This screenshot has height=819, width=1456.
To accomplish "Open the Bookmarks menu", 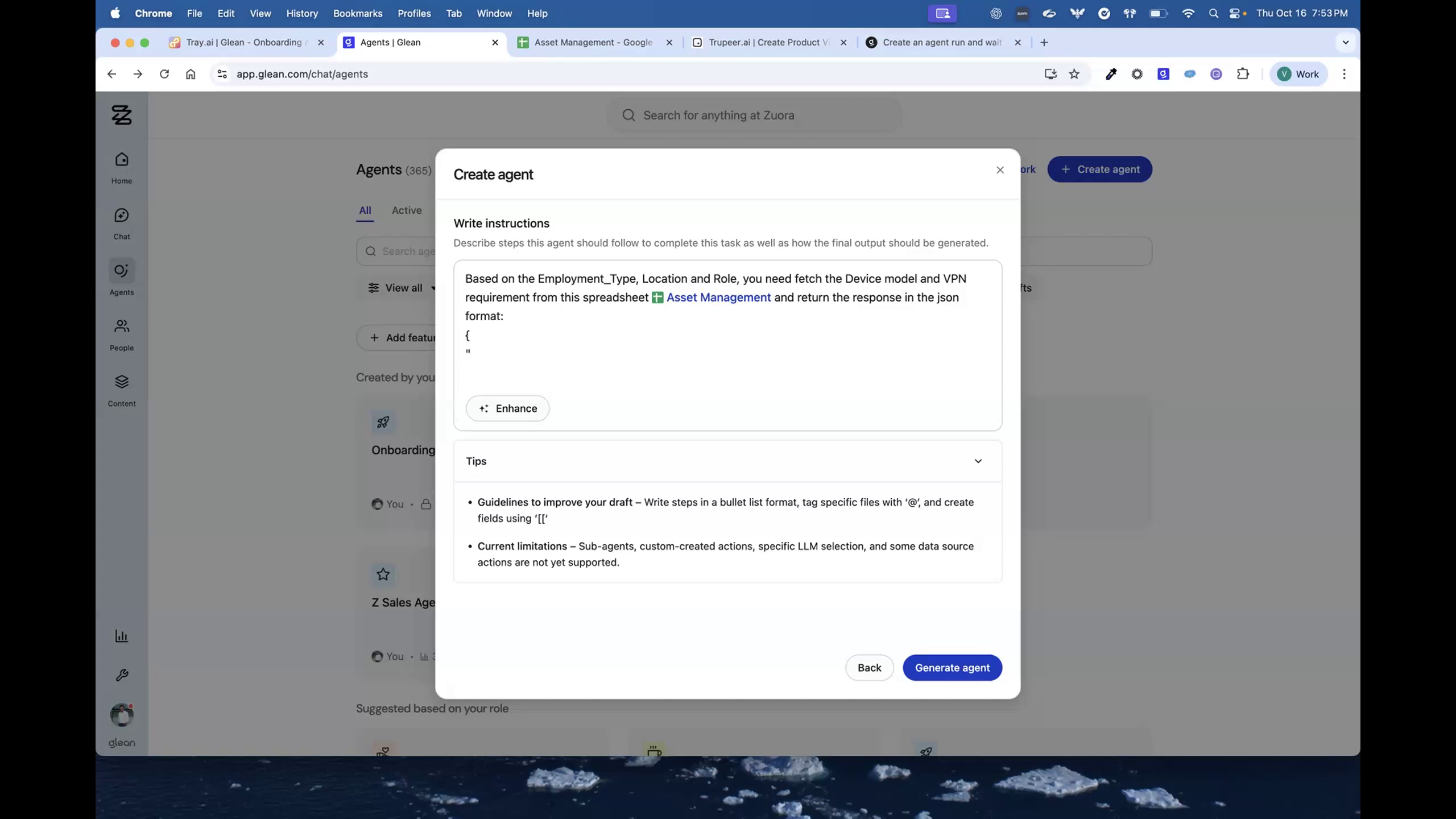I will coord(357,13).
